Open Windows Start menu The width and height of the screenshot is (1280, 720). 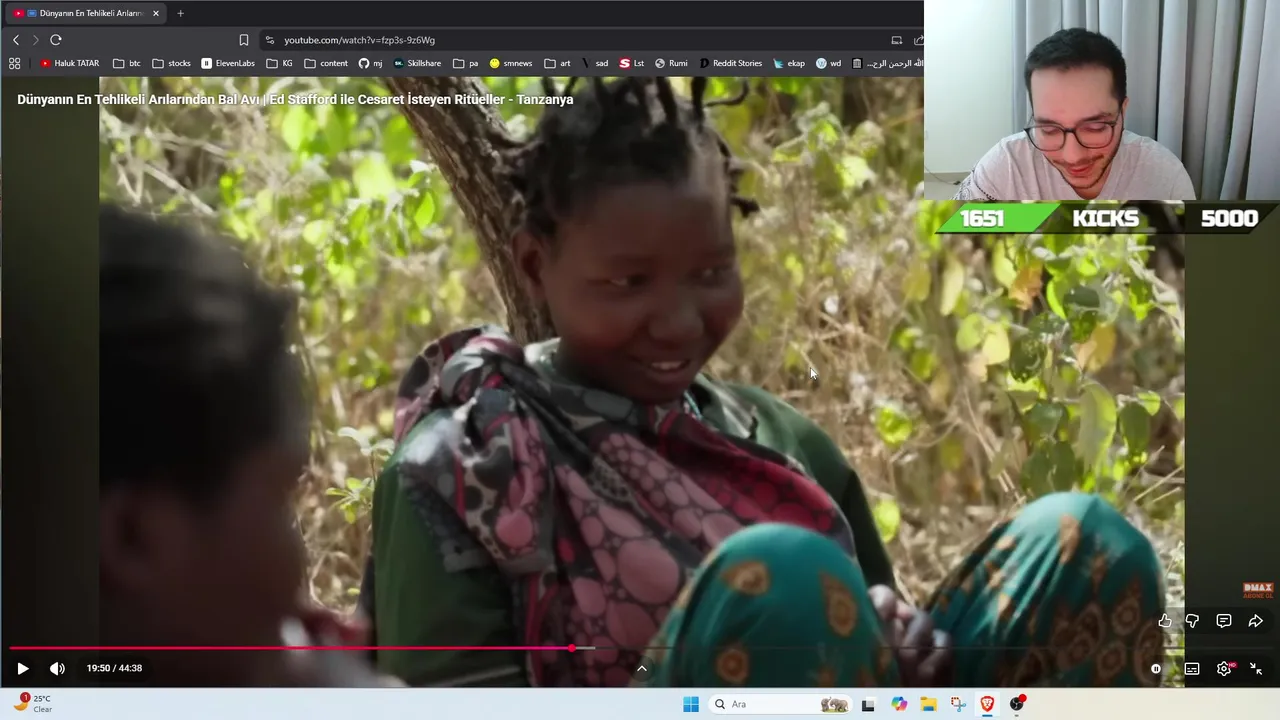691,704
